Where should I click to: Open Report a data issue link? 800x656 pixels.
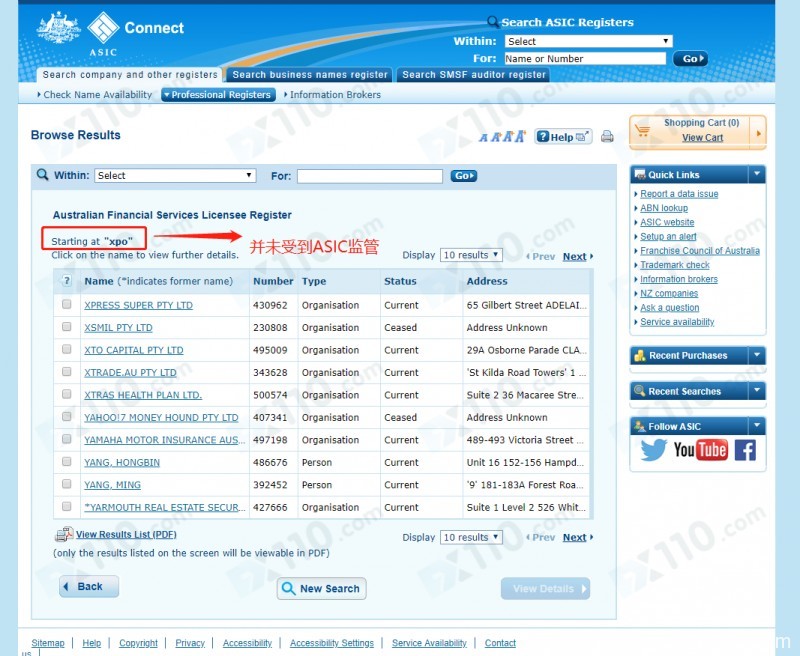tap(679, 194)
